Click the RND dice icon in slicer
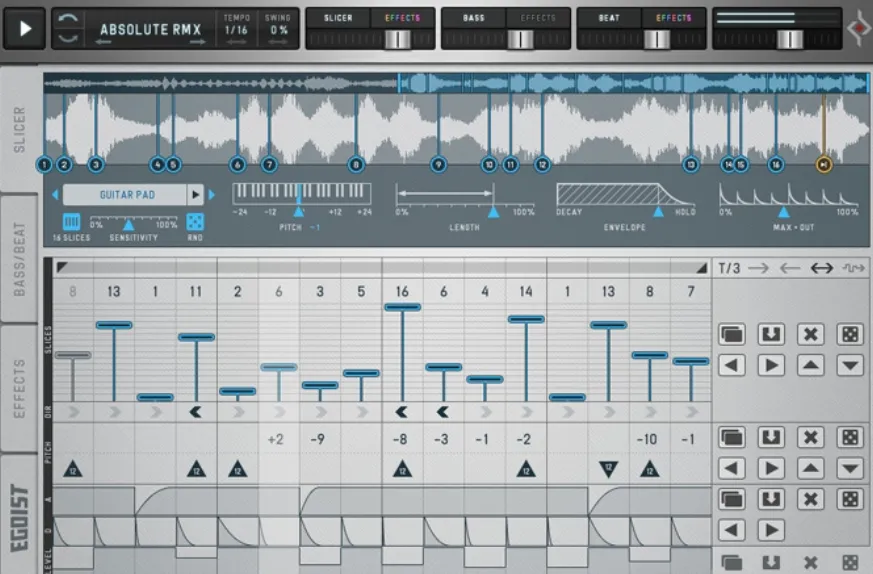The height and width of the screenshot is (574, 873). pyautogui.click(x=196, y=222)
